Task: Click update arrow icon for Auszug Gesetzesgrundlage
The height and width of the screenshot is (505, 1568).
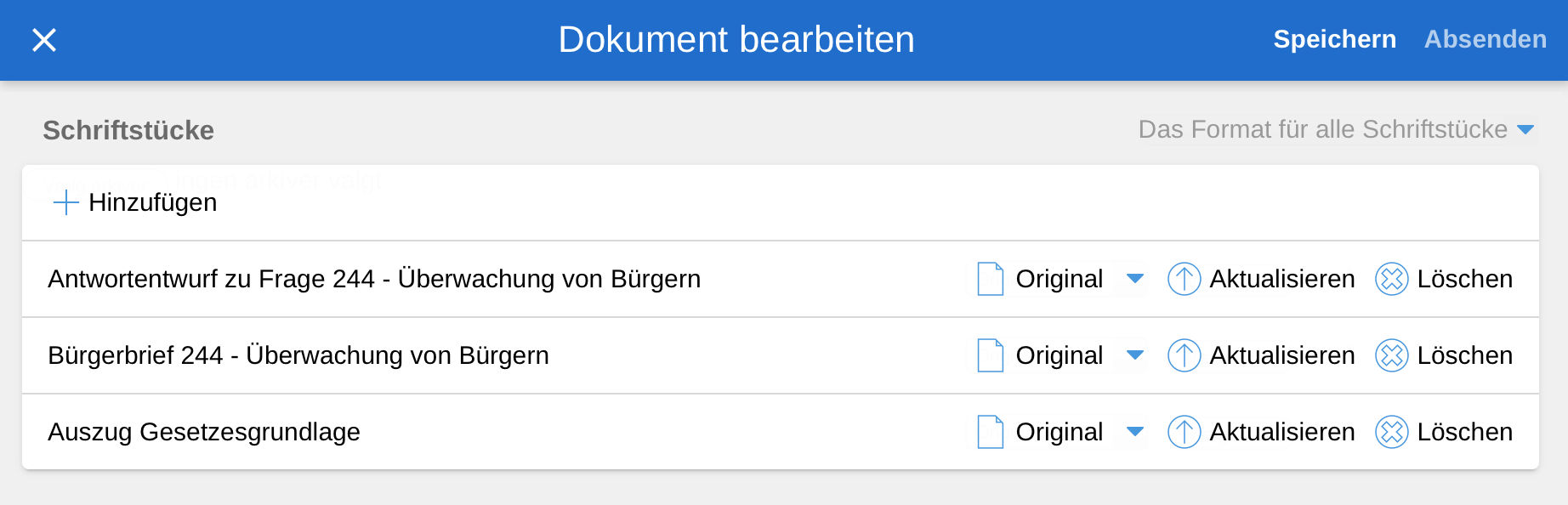Action: pos(1184,432)
